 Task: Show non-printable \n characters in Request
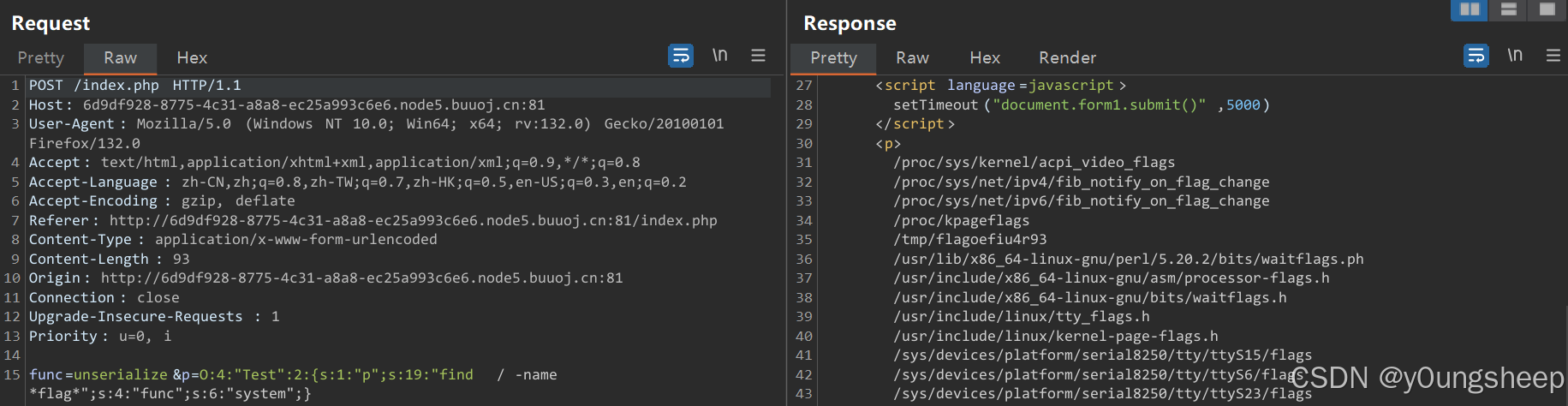point(720,56)
